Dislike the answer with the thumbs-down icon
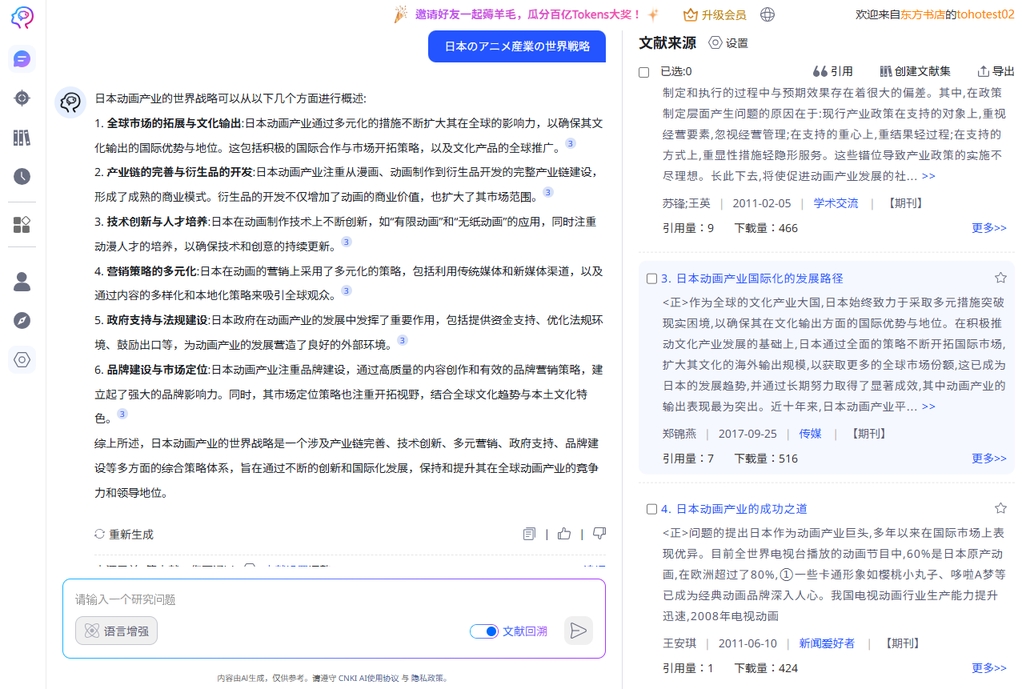Image resolution: width=1022 pixels, height=689 pixels. pos(599,534)
